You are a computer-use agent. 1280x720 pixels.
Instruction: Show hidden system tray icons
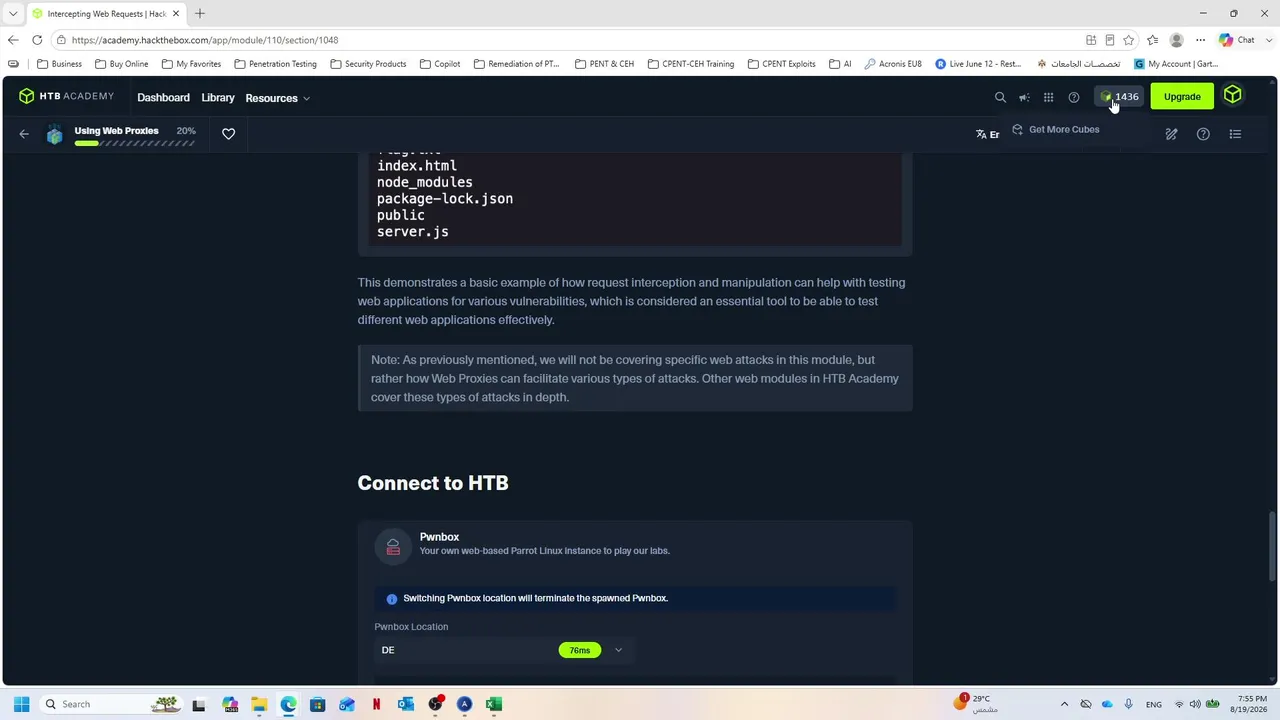tap(1064, 704)
